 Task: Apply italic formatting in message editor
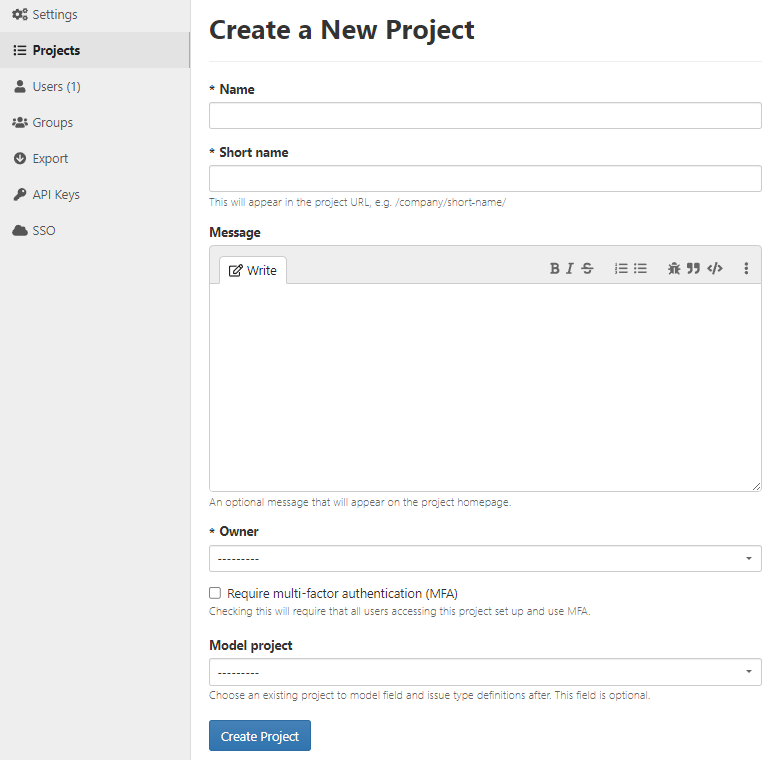coord(570,268)
